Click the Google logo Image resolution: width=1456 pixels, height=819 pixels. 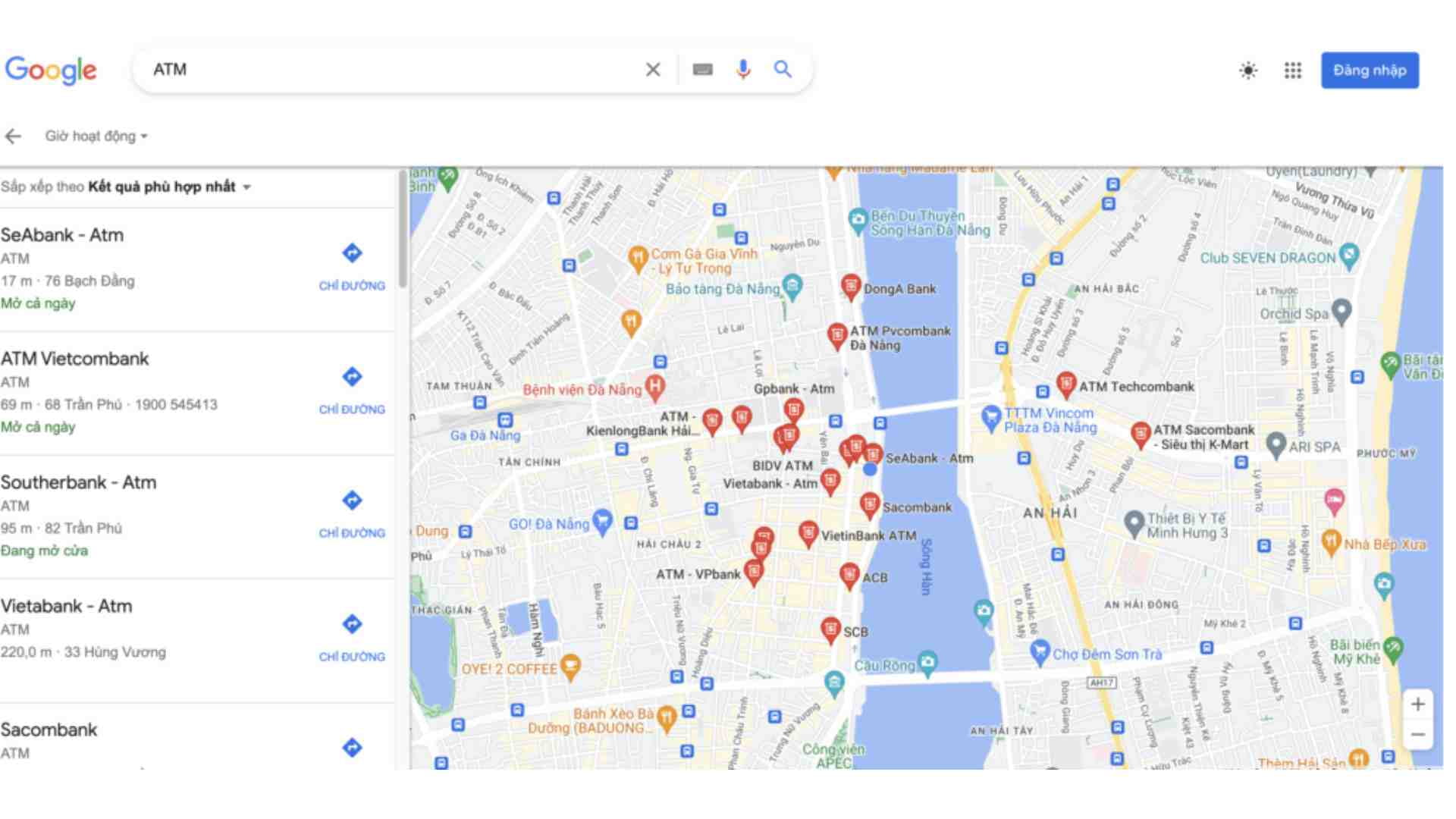[51, 70]
